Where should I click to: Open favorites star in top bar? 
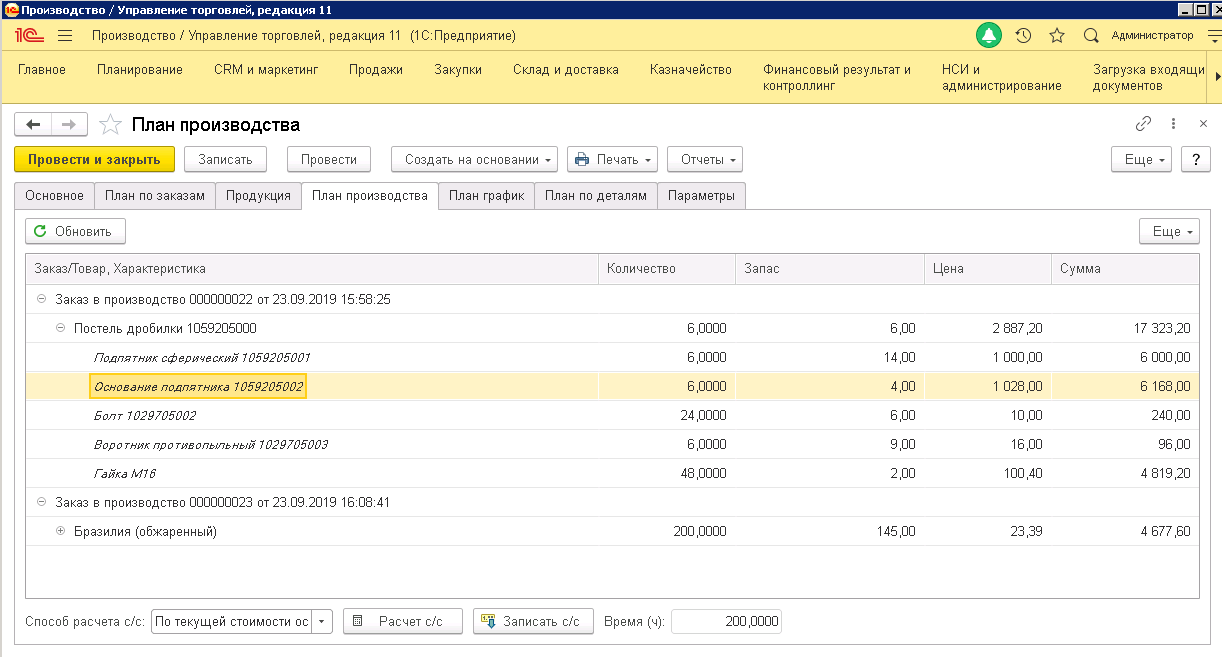(1057, 36)
